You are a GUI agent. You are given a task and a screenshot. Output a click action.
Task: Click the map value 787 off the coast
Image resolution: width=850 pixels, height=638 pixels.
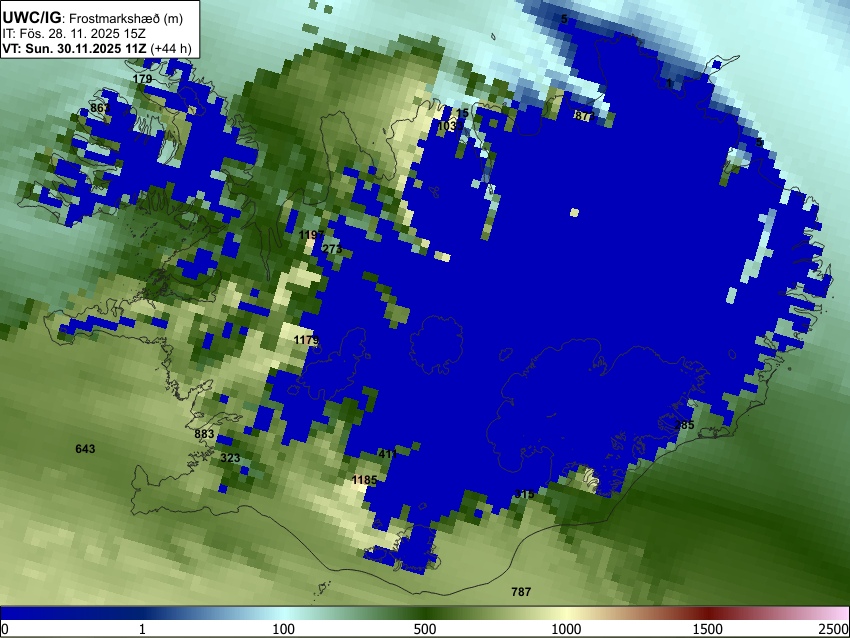coord(521,592)
